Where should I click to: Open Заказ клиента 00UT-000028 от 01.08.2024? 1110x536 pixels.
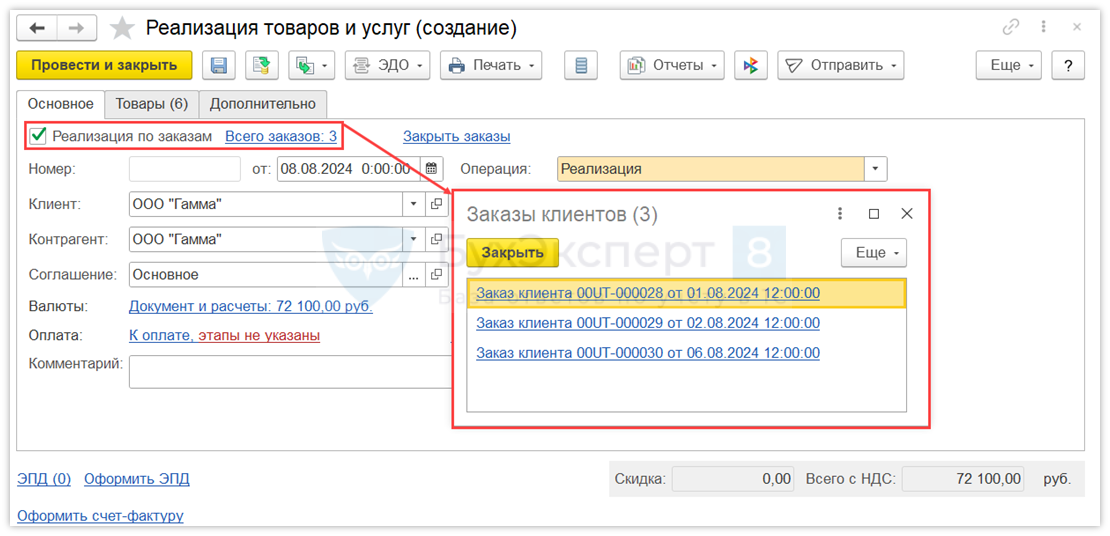[x=648, y=293]
